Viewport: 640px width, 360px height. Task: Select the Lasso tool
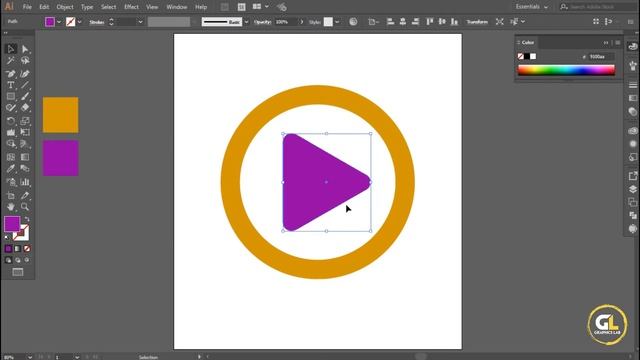tap(25, 61)
